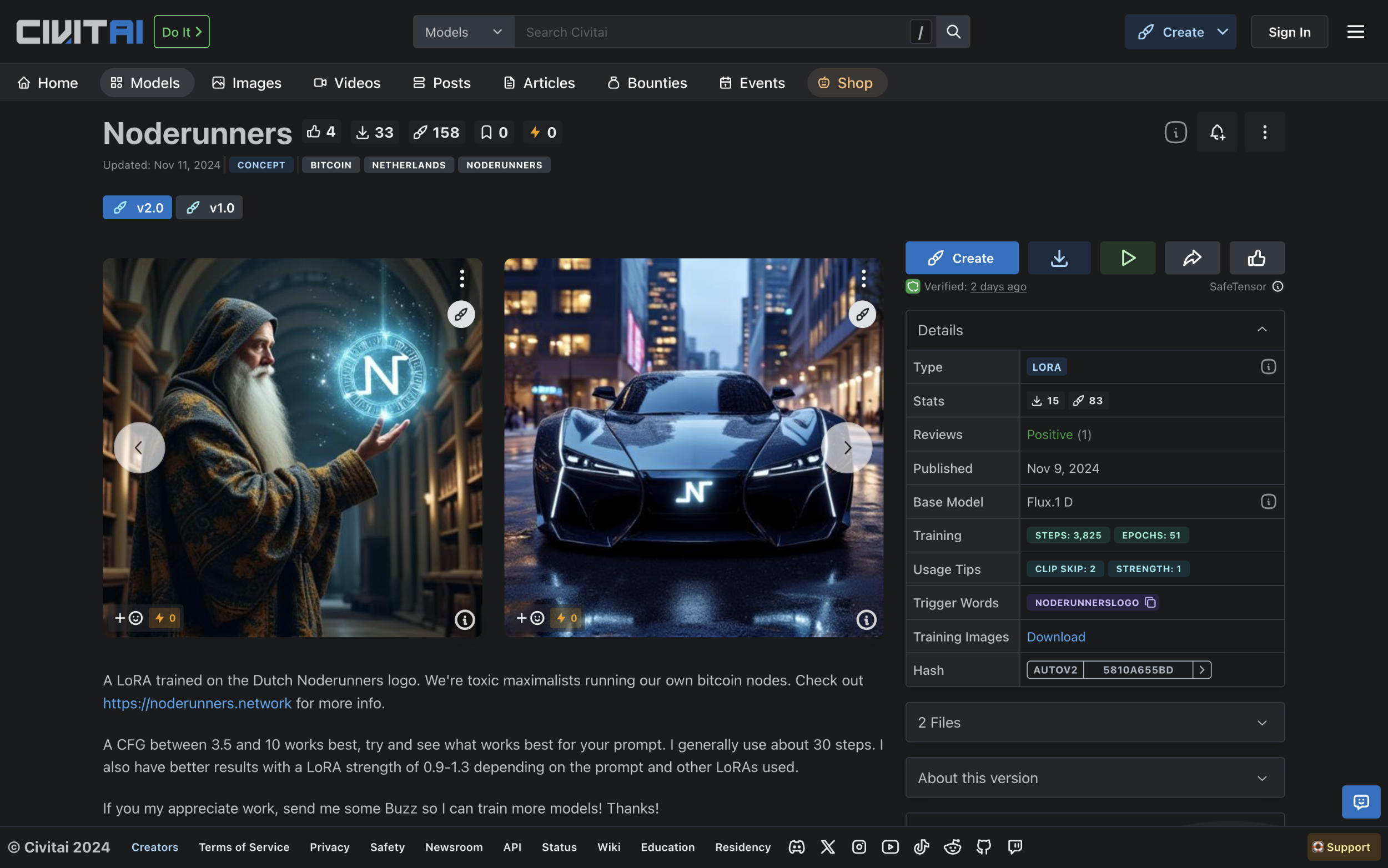Open the feedback chat button
This screenshot has height=868, width=1388.
(x=1360, y=801)
